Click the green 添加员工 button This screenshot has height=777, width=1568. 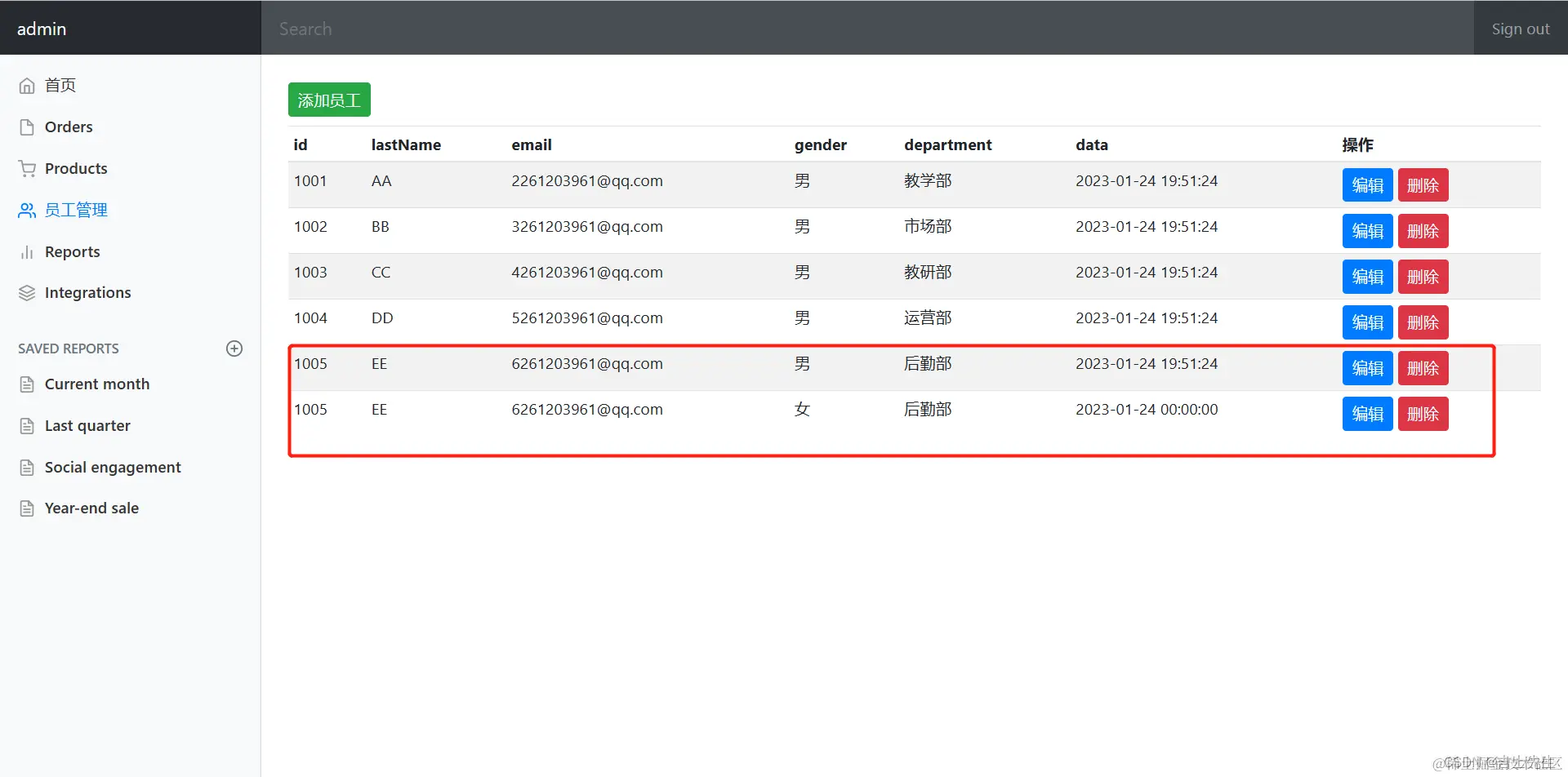click(x=329, y=100)
